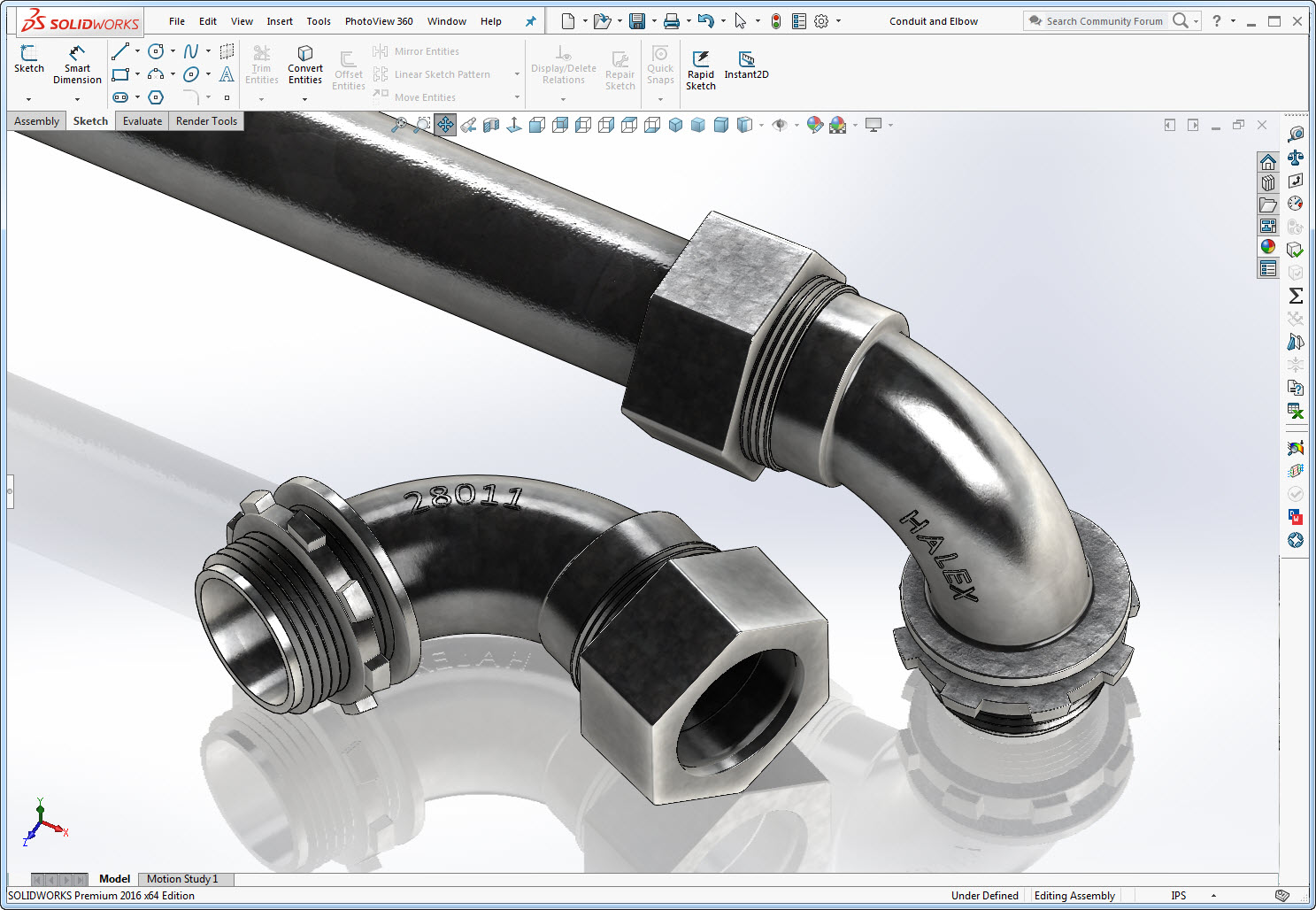Open the File menu
Screen dimensions: 1316x910
(x=177, y=21)
